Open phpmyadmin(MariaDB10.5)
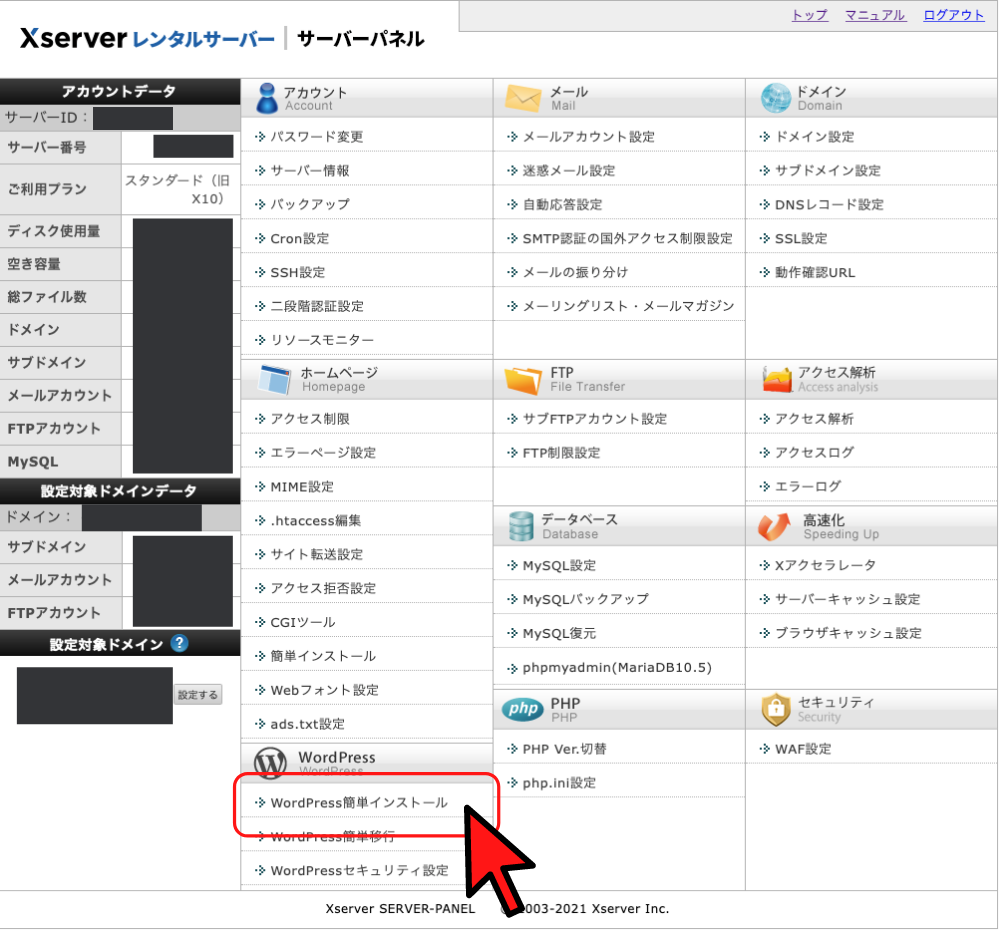Viewport: 1000px width, 930px height. click(x=617, y=668)
